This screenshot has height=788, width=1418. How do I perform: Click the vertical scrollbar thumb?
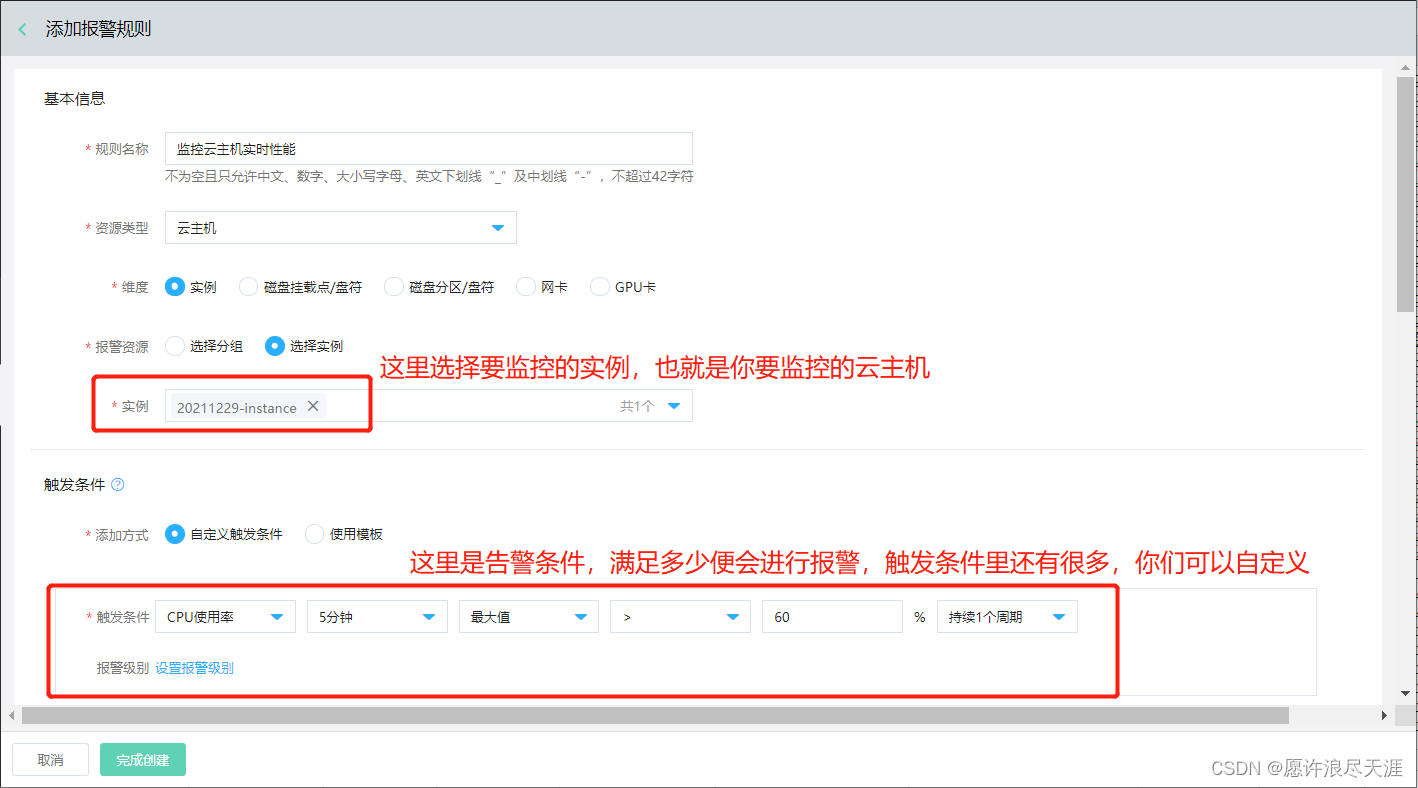click(1405, 195)
